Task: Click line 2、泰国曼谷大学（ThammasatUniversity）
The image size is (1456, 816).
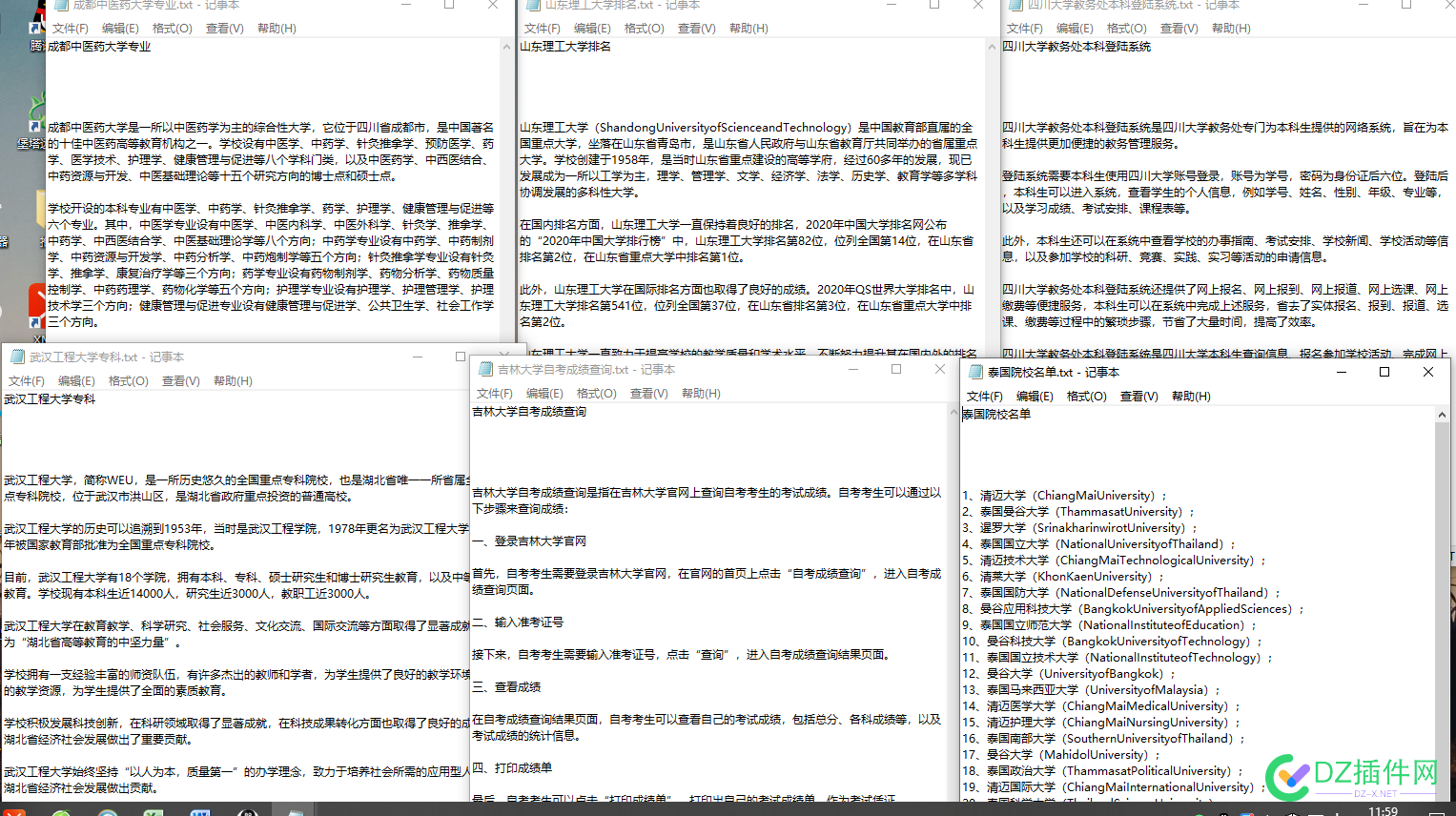Action: tap(1079, 512)
